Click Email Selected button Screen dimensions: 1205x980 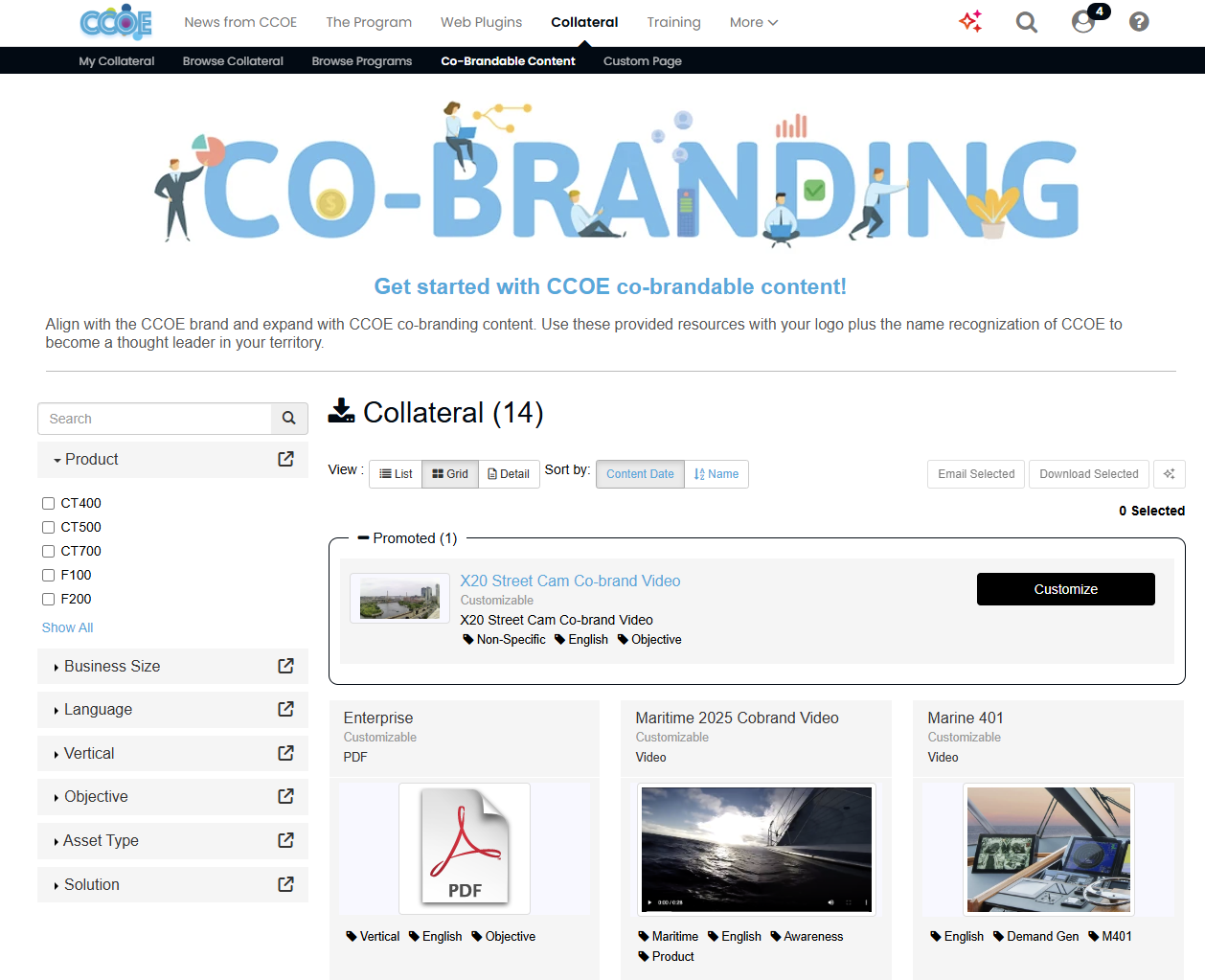click(976, 474)
